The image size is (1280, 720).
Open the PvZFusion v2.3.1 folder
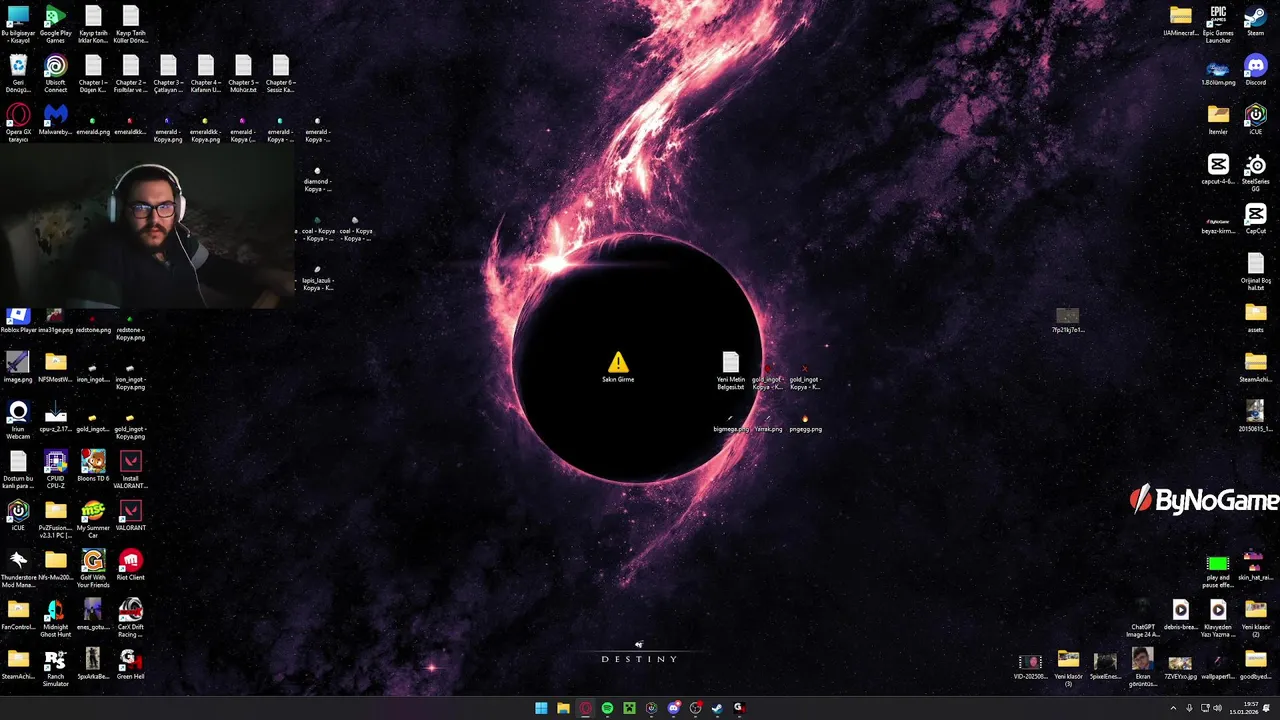point(55,520)
